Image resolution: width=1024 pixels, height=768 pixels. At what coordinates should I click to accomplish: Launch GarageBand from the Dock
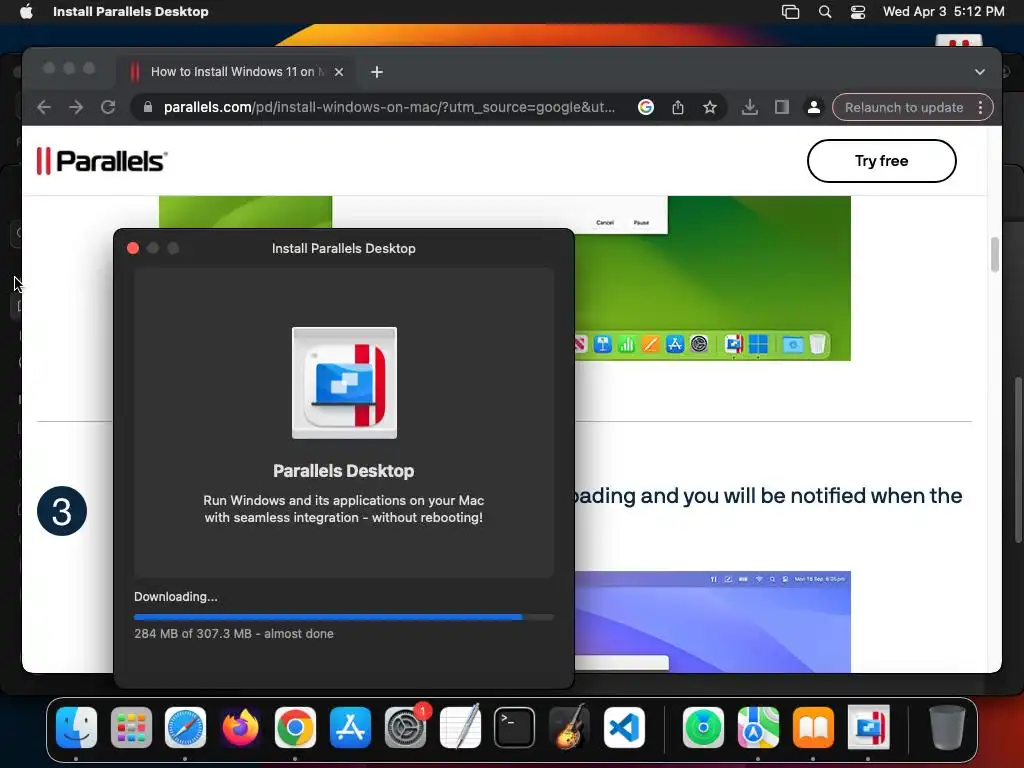click(569, 727)
